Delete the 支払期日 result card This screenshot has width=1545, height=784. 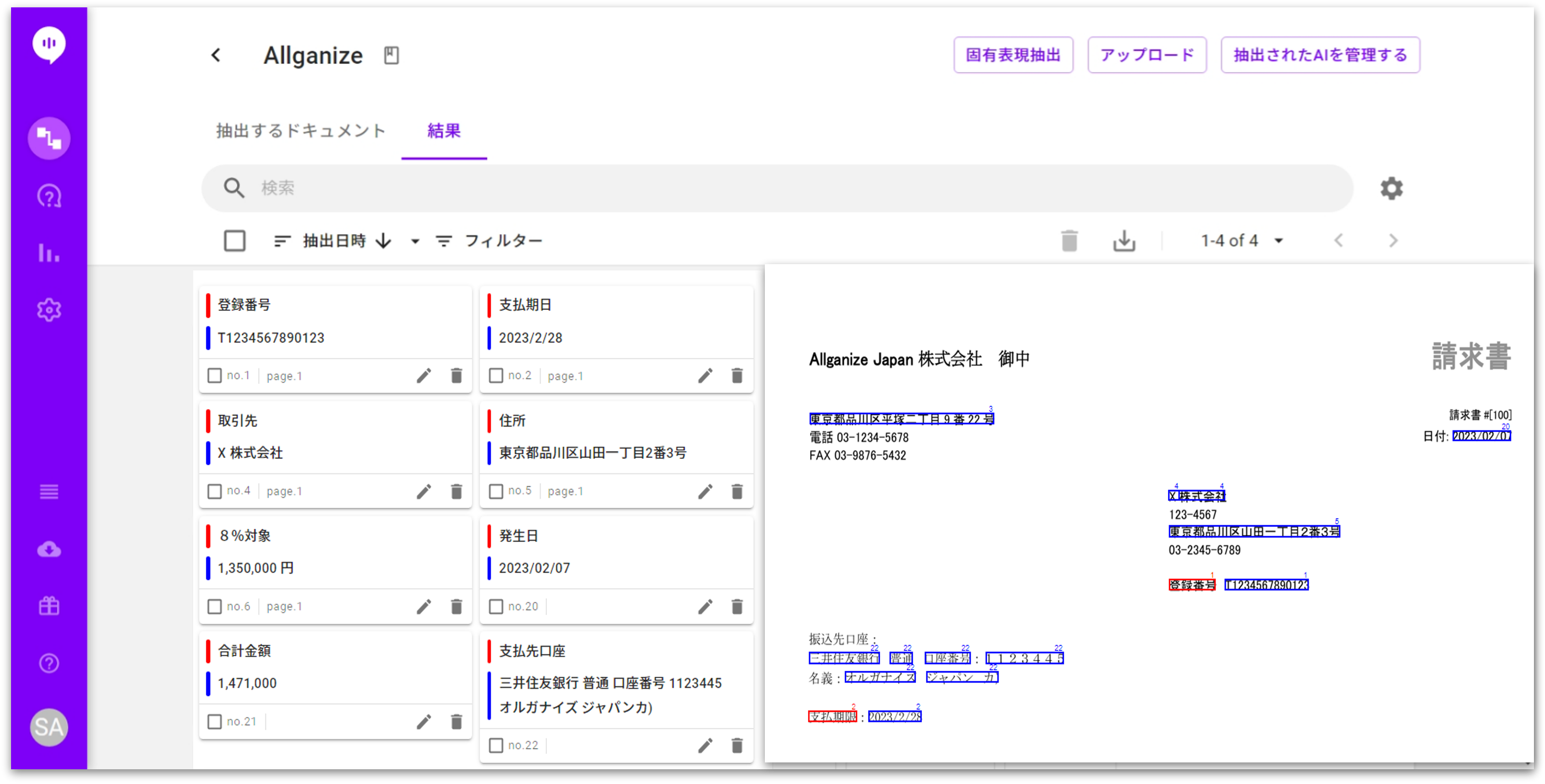(736, 376)
